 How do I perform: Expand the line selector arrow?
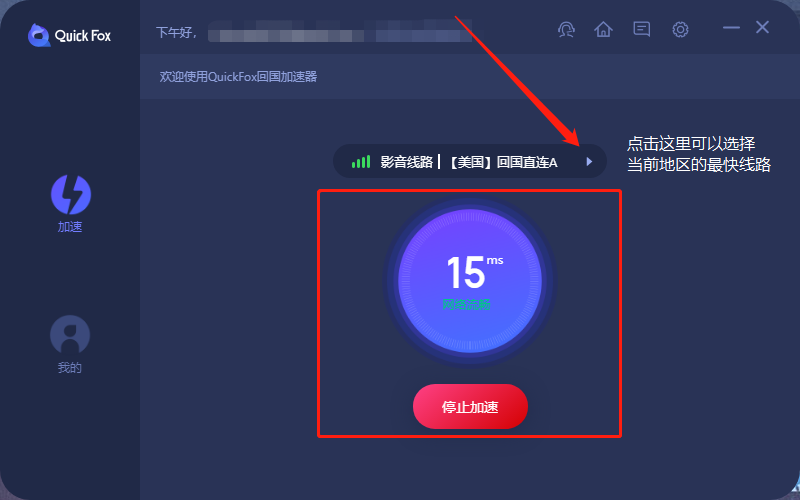[589, 162]
